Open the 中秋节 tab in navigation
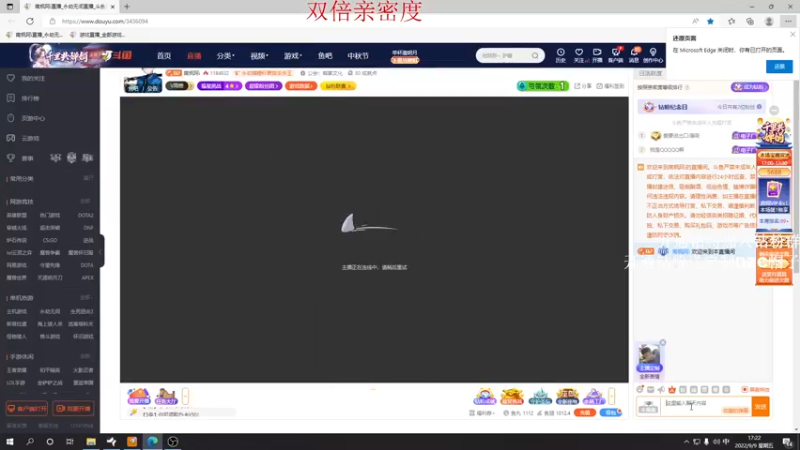The width and height of the screenshot is (800, 450). click(358, 56)
